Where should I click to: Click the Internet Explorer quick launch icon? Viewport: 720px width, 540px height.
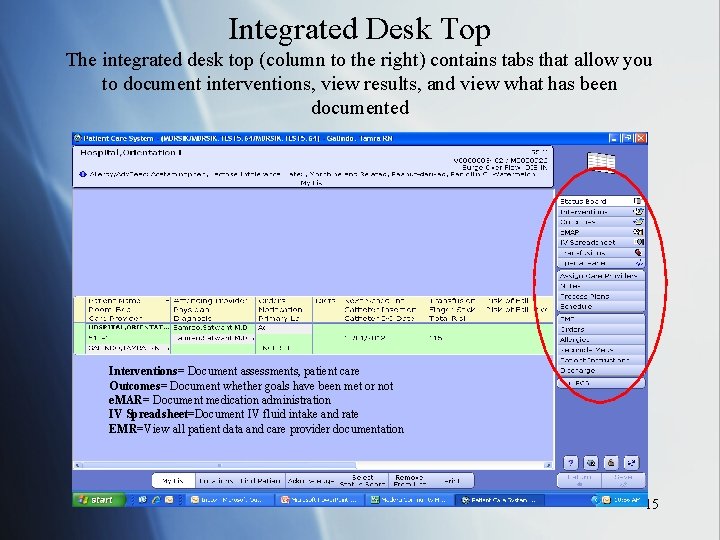(156, 500)
